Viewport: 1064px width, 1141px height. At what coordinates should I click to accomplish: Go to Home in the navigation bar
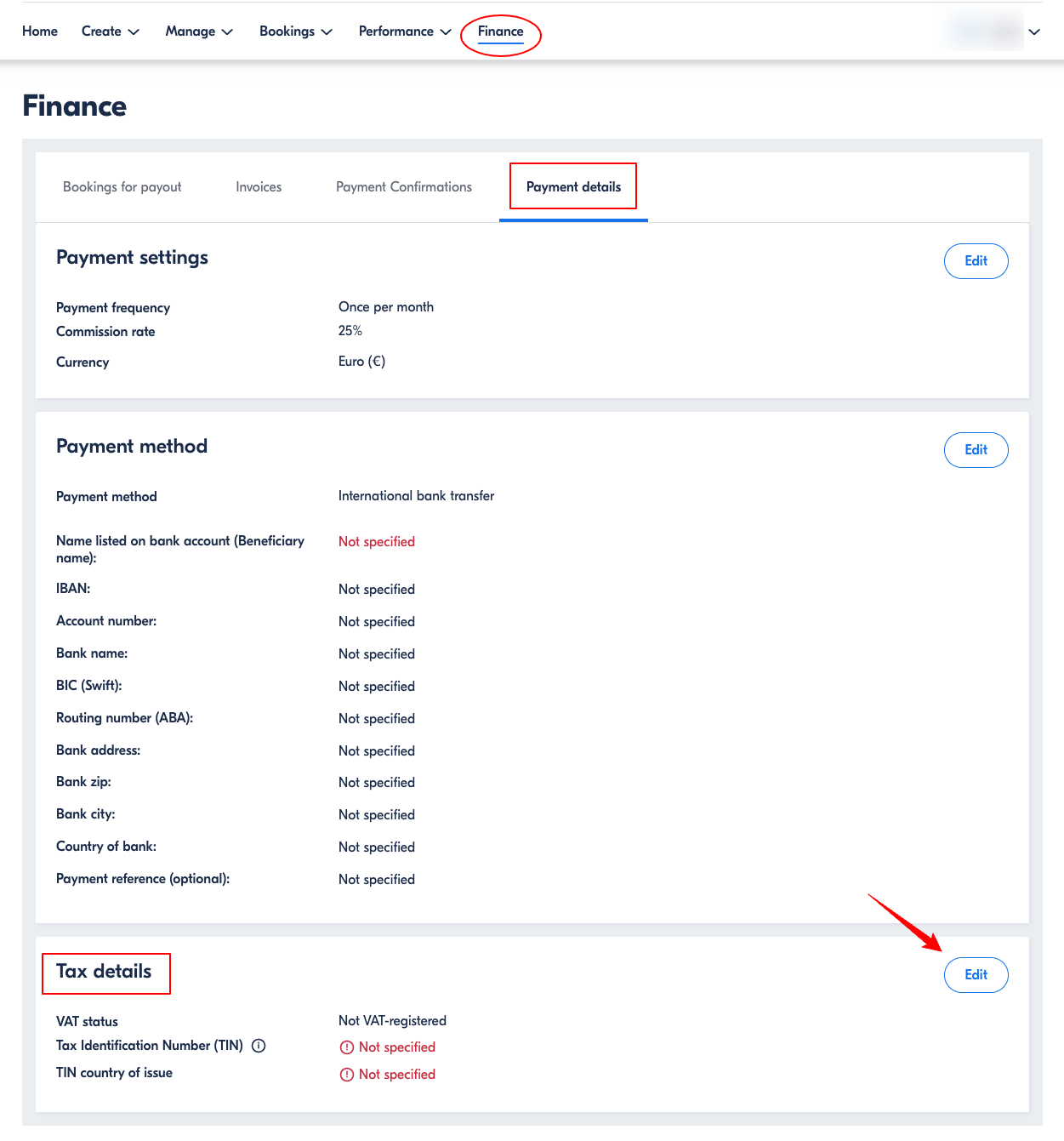40,31
